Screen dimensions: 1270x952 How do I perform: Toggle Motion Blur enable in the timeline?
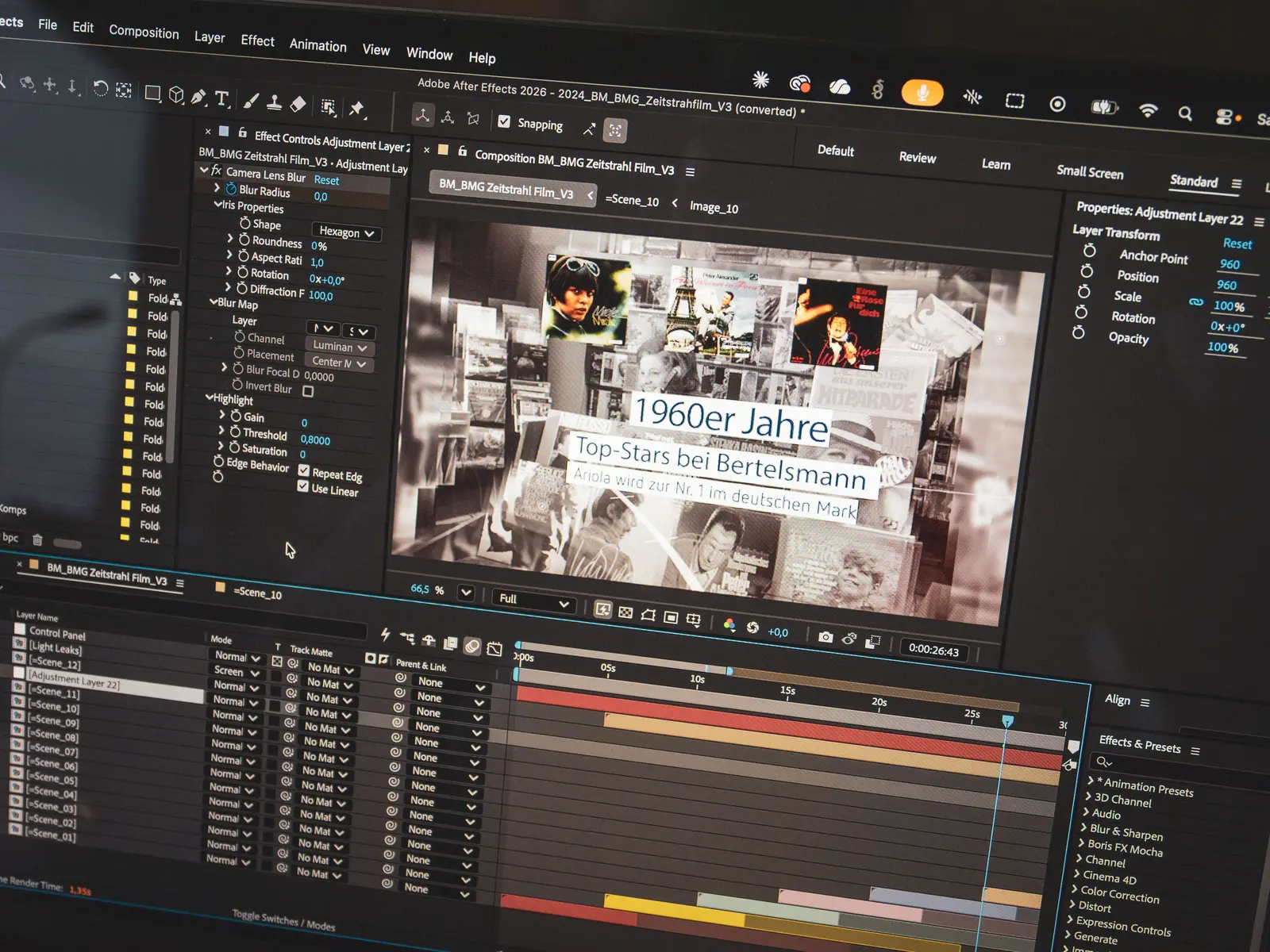pos(471,647)
